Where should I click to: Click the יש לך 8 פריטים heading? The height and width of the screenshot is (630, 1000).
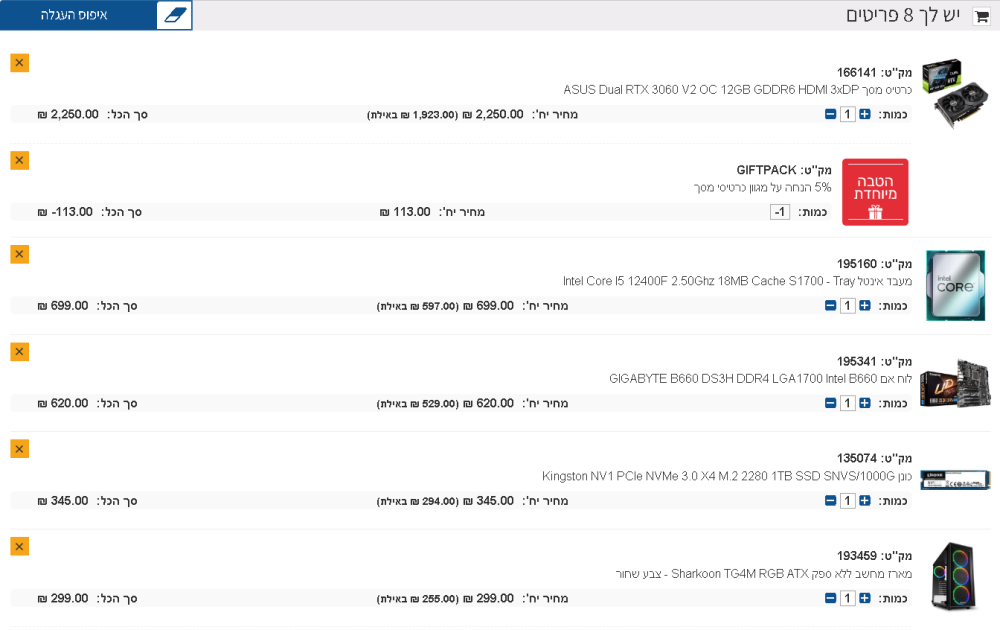click(902, 15)
